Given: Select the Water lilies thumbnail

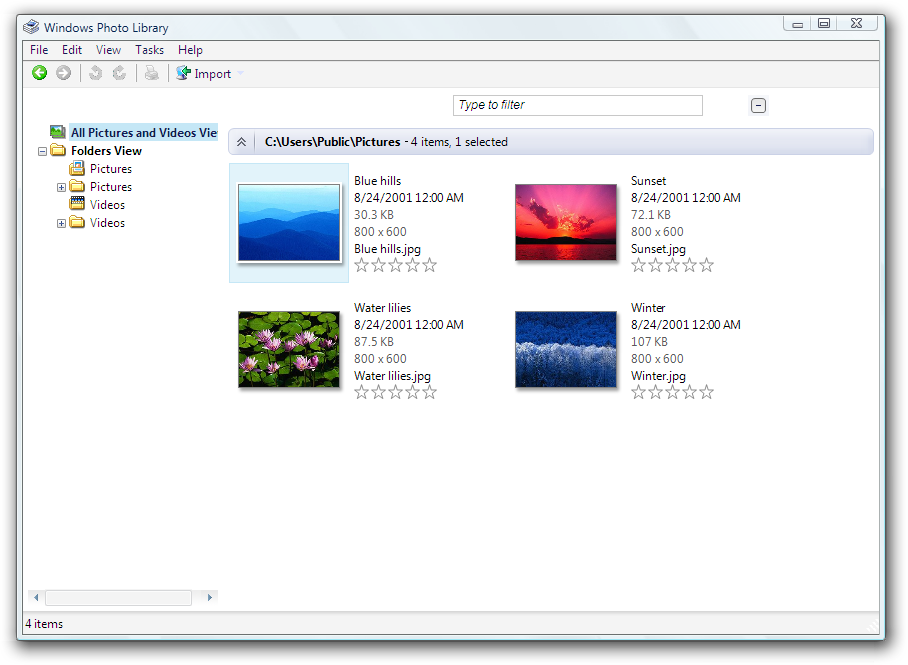Looking at the screenshot, I should 289,349.
